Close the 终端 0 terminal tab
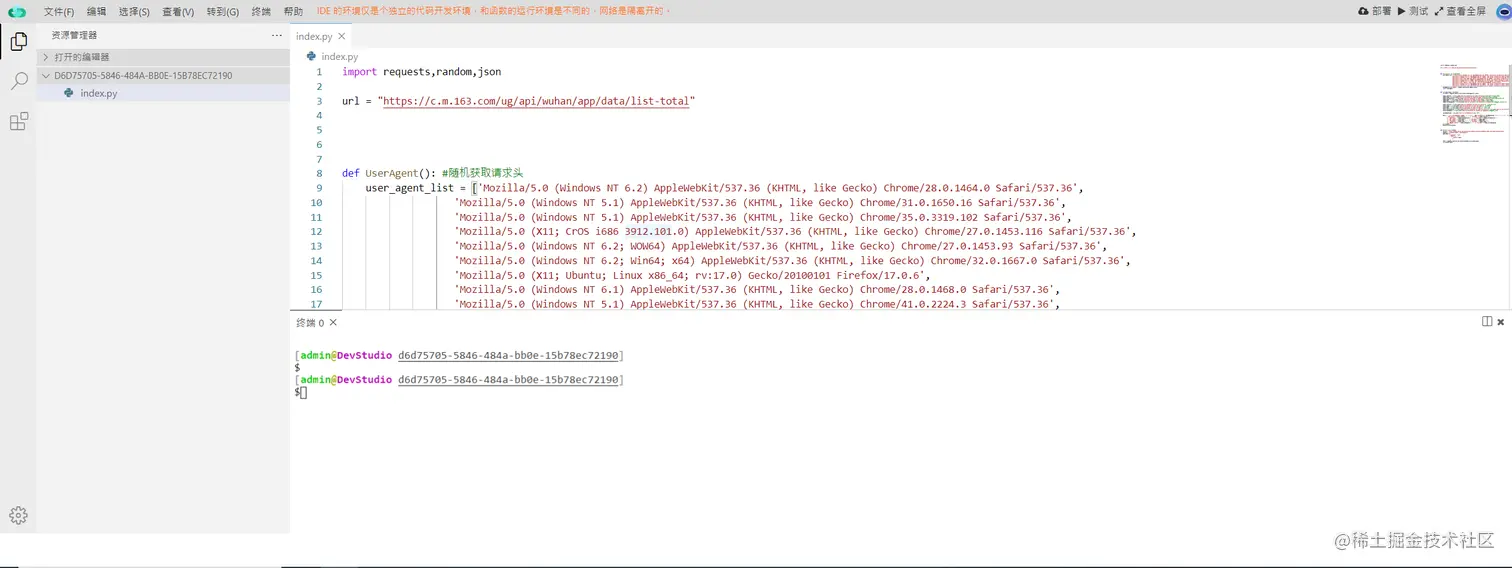This screenshot has height=568, width=1512. tap(333, 323)
